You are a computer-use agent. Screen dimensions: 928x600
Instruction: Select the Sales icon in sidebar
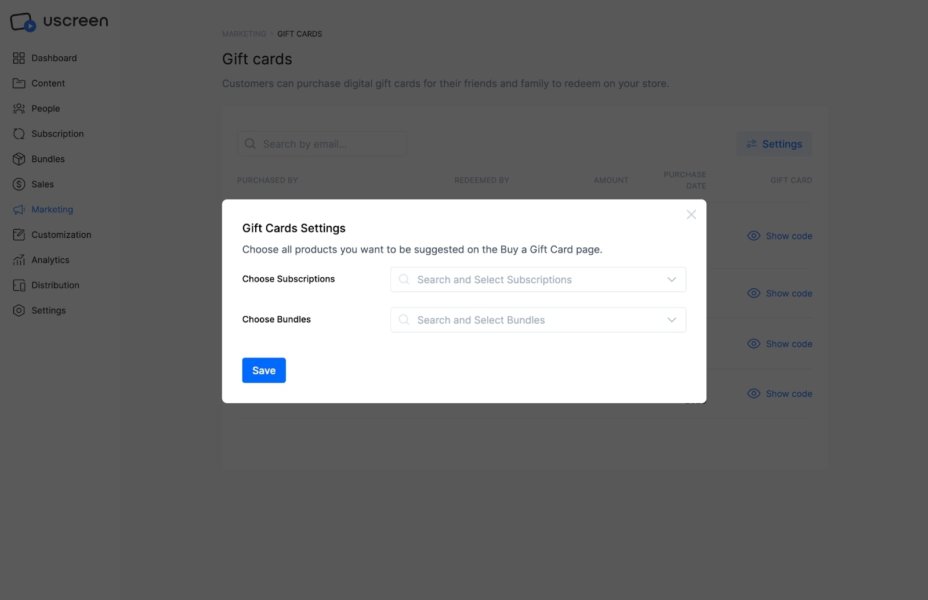coord(19,183)
